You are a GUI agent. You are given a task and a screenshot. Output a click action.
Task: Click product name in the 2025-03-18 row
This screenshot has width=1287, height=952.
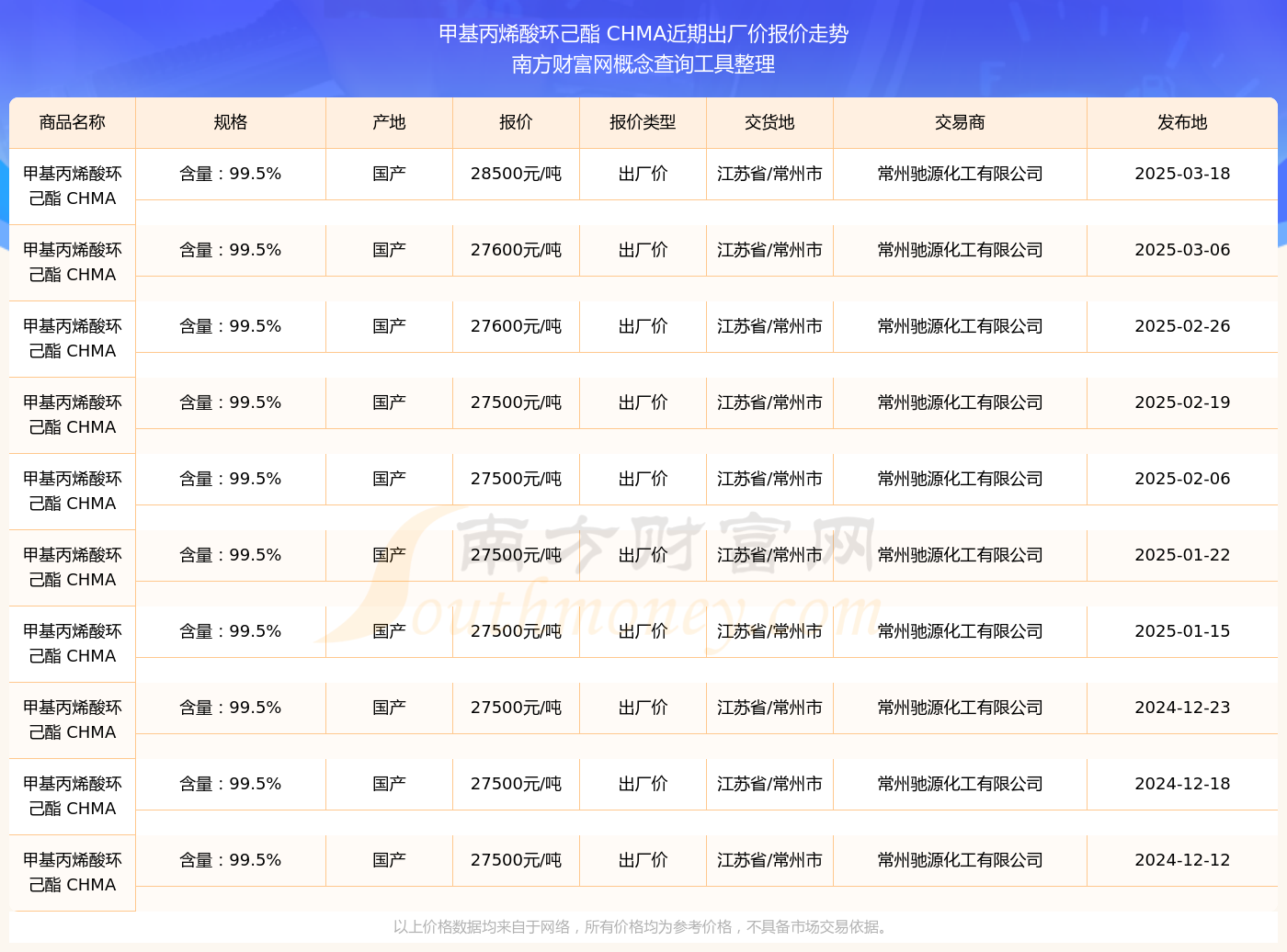click(73, 186)
